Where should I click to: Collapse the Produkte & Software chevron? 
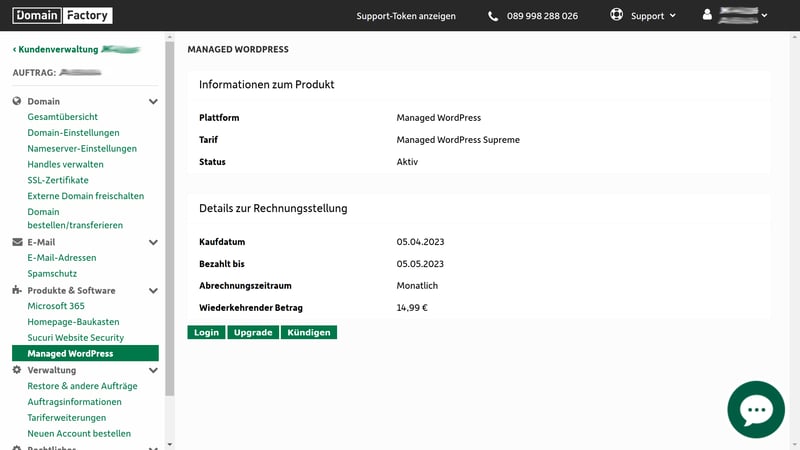point(153,291)
